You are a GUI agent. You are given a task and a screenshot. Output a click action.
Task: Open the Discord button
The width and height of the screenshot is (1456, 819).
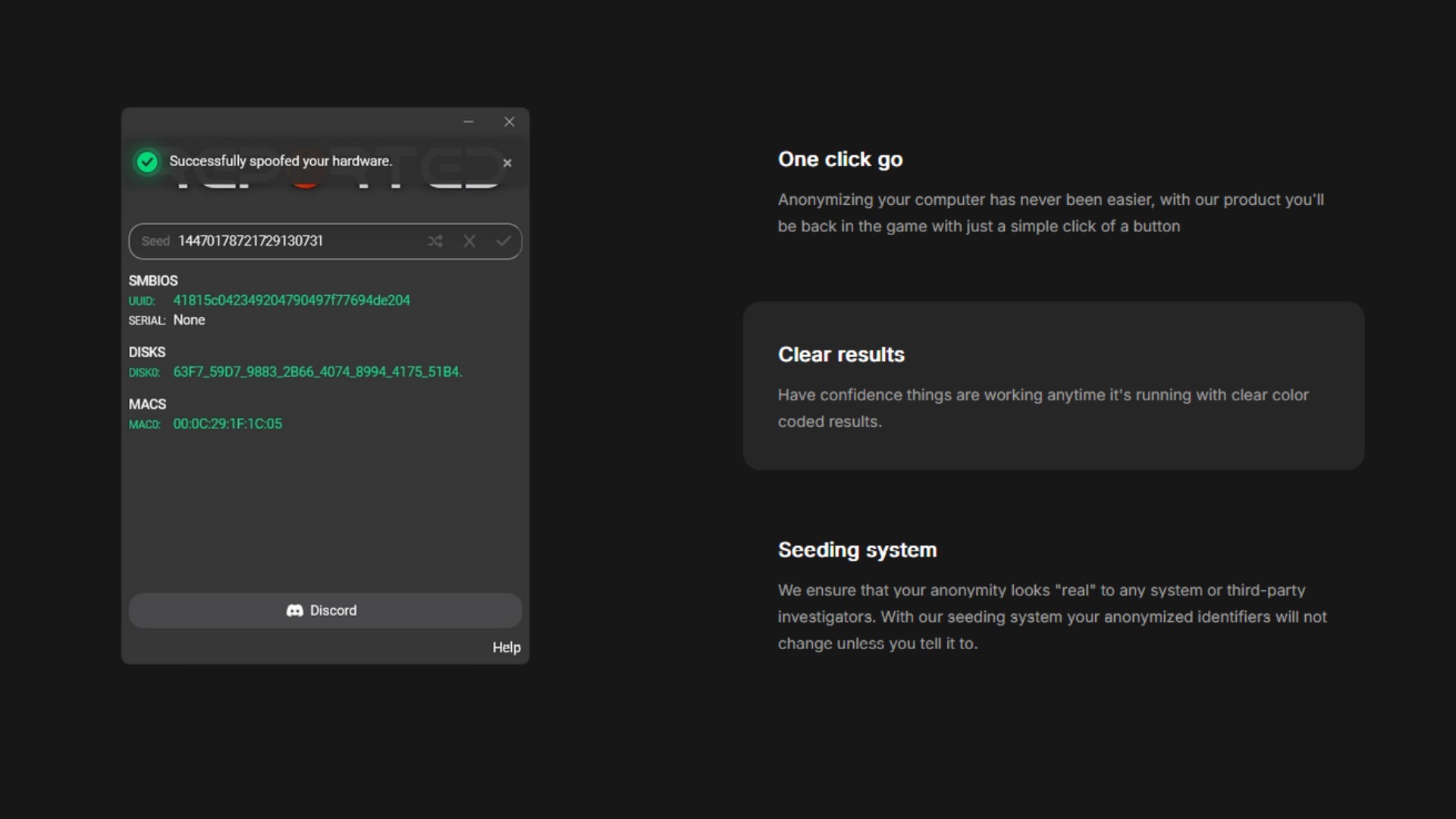coord(325,610)
